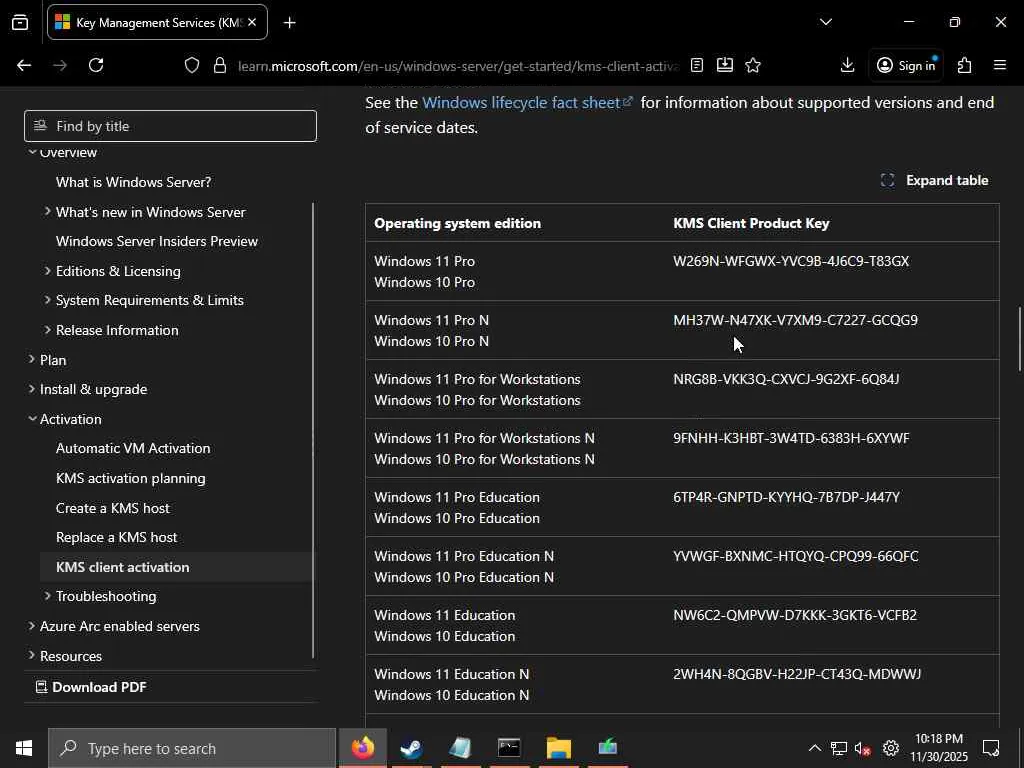Go back to previous page
This screenshot has width=1024, height=768.
[24, 65]
